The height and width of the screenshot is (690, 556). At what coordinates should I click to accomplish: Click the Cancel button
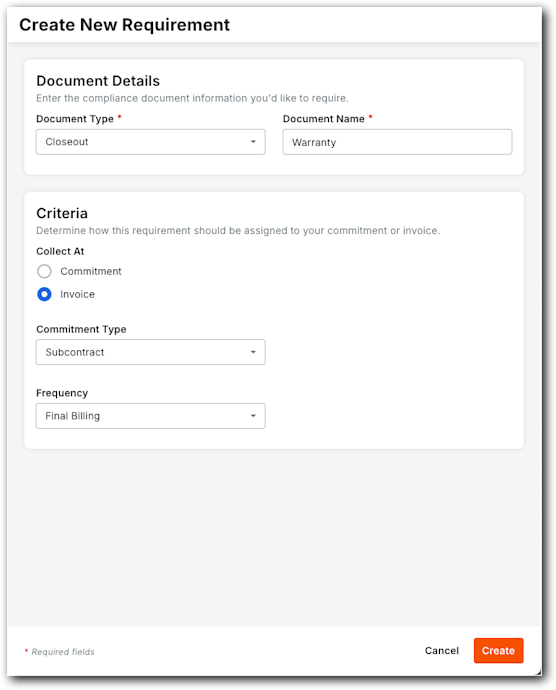coord(442,650)
